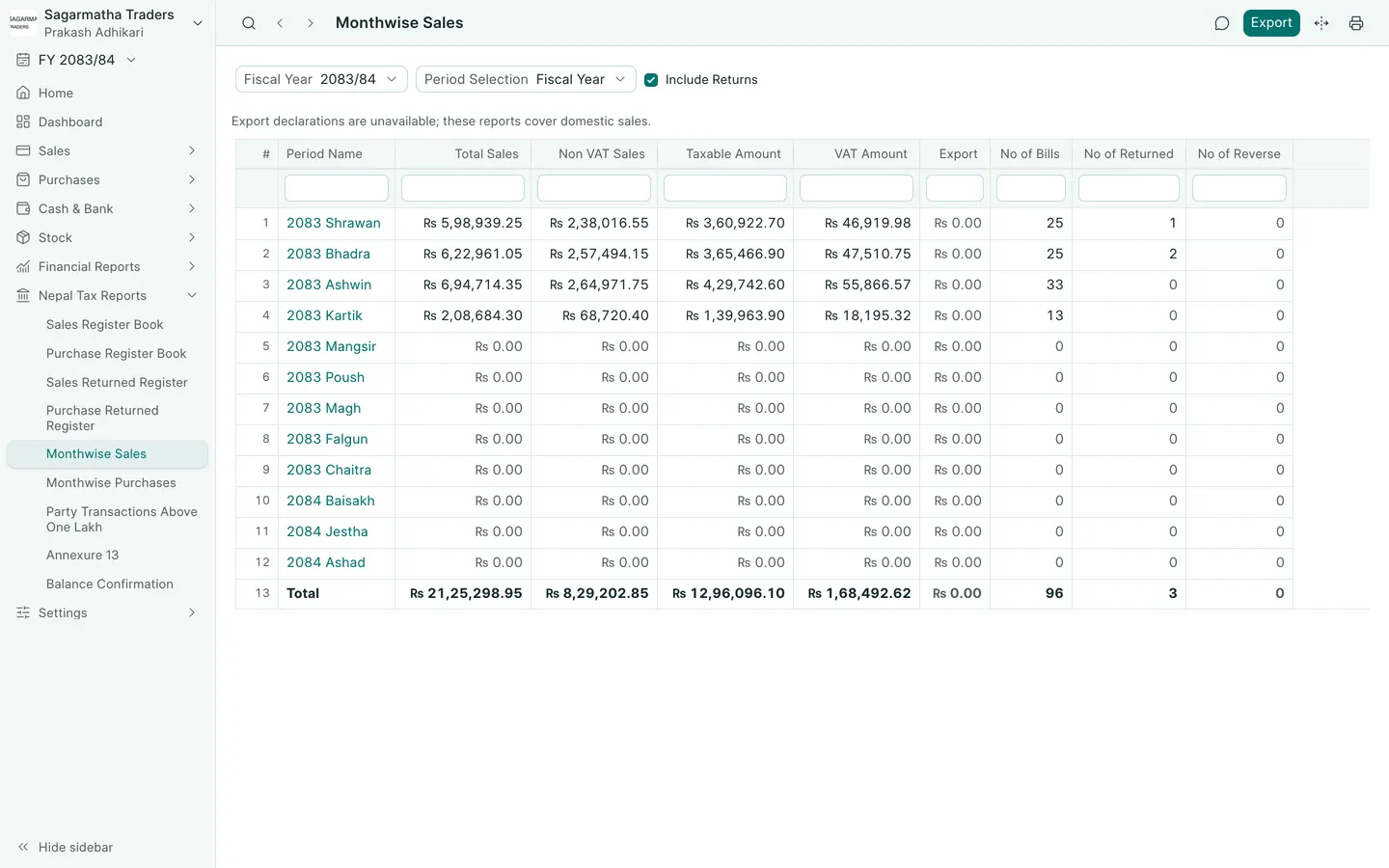Click the column width toggle icon
This screenshot has height=868, width=1389.
[1321, 23]
